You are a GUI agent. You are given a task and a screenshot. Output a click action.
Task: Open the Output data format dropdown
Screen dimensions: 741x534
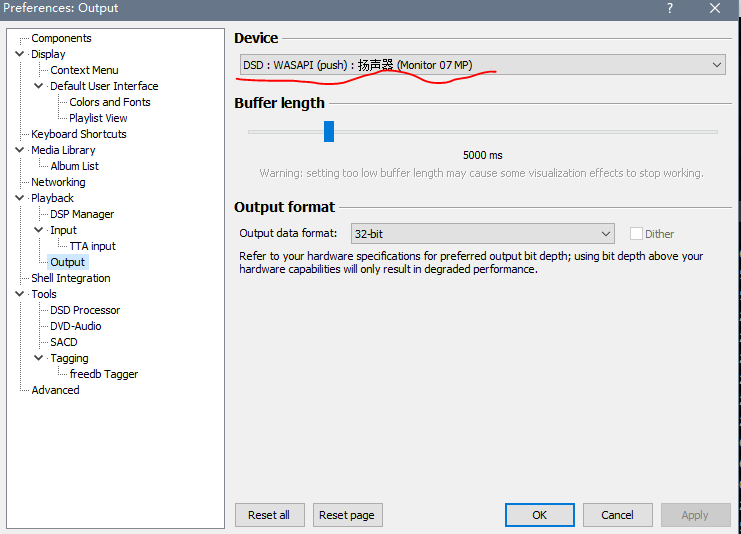pos(482,234)
